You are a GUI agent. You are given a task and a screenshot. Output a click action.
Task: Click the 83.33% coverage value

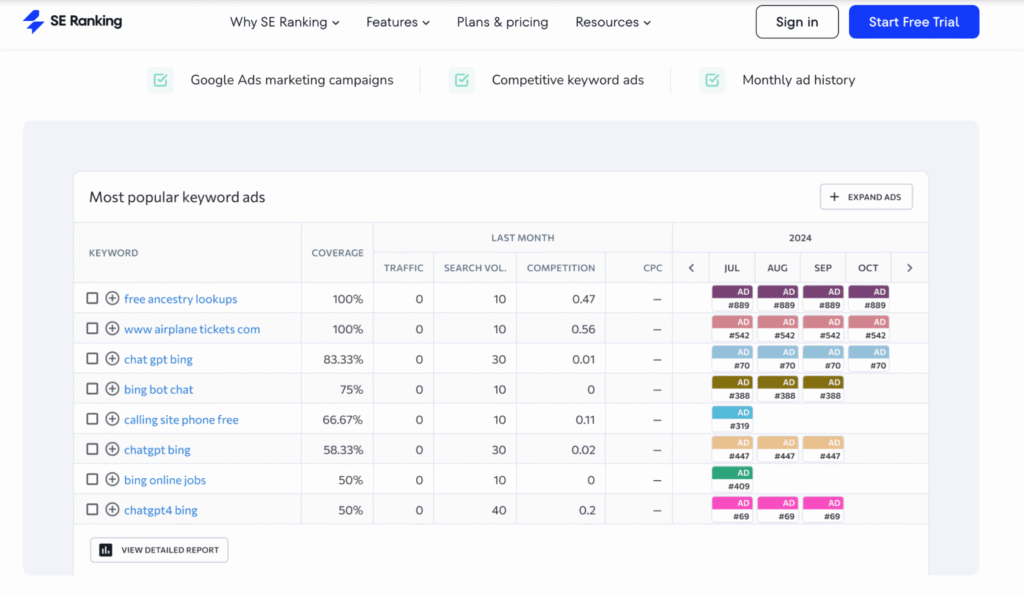click(343, 359)
